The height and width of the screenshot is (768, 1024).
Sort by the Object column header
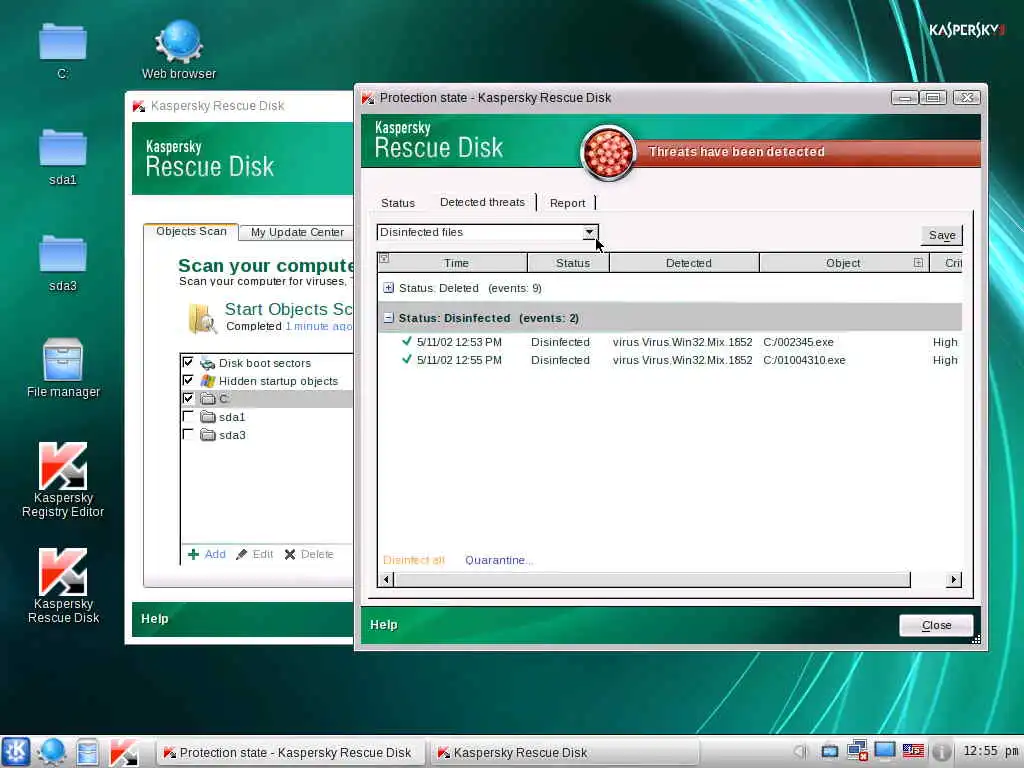point(842,263)
